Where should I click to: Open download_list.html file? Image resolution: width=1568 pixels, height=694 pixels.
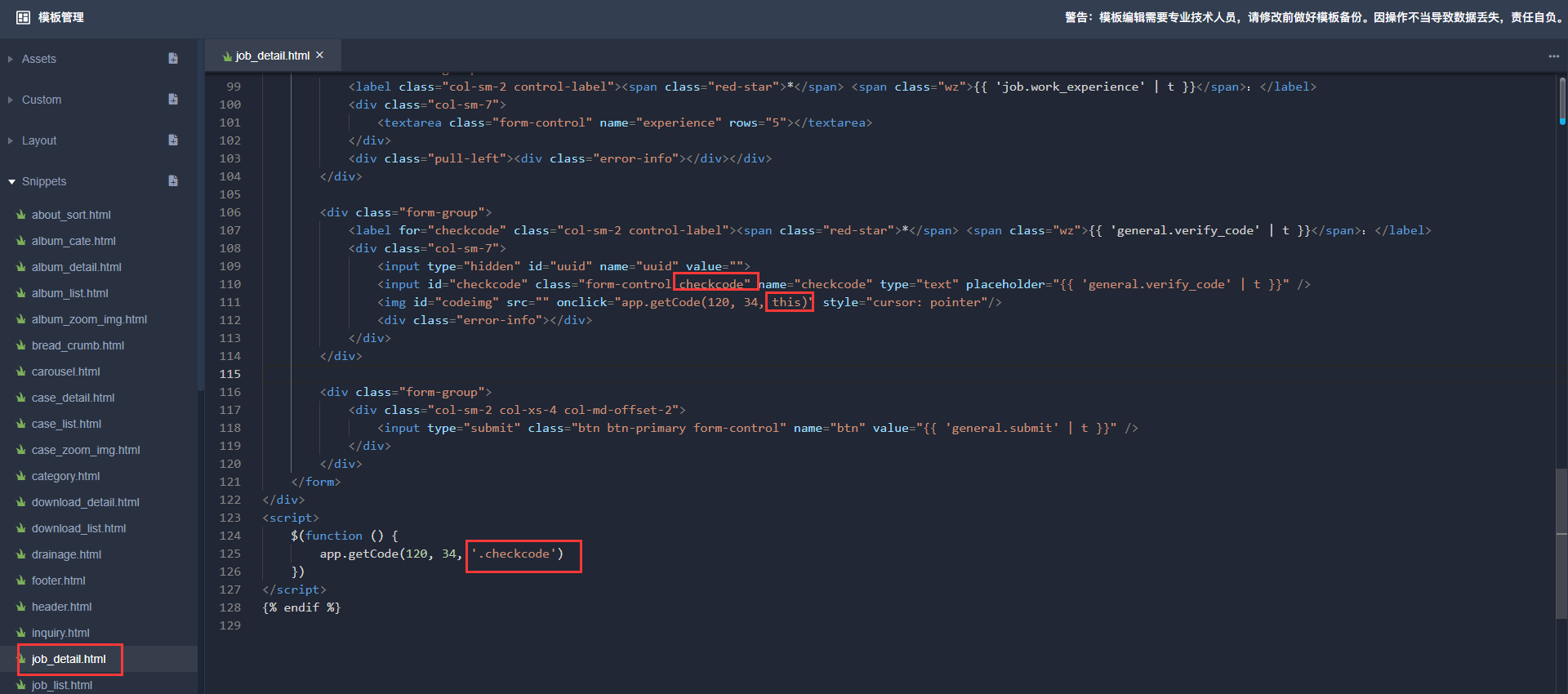point(78,528)
